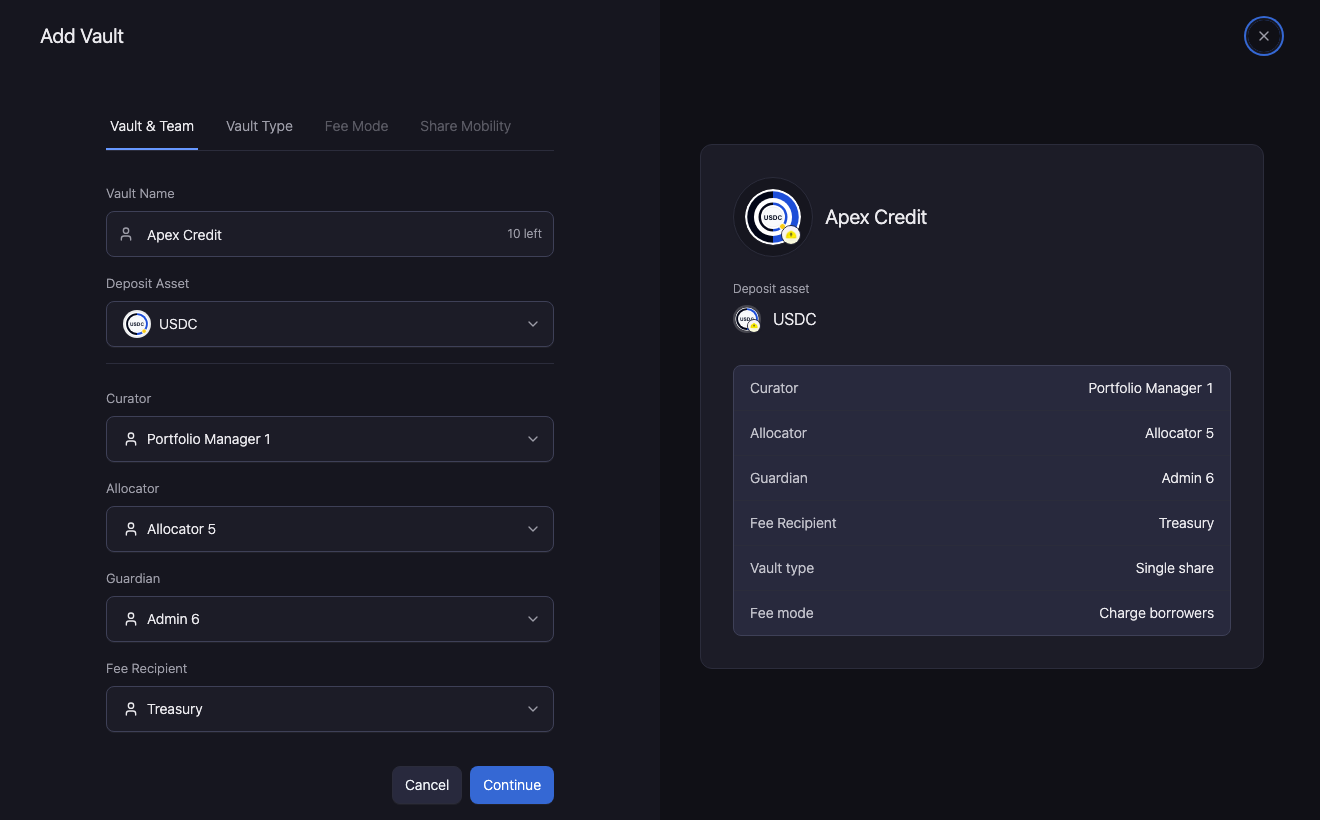Click the person icon beside Admin 6
This screenshot has height=820, width=1320.
130,619
